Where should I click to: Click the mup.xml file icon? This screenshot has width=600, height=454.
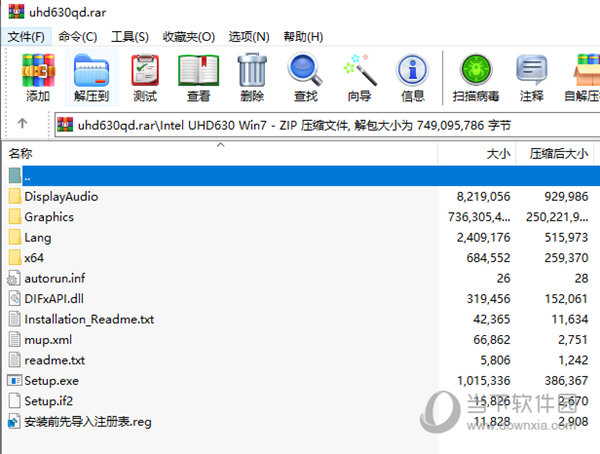[x=15, y=340]
